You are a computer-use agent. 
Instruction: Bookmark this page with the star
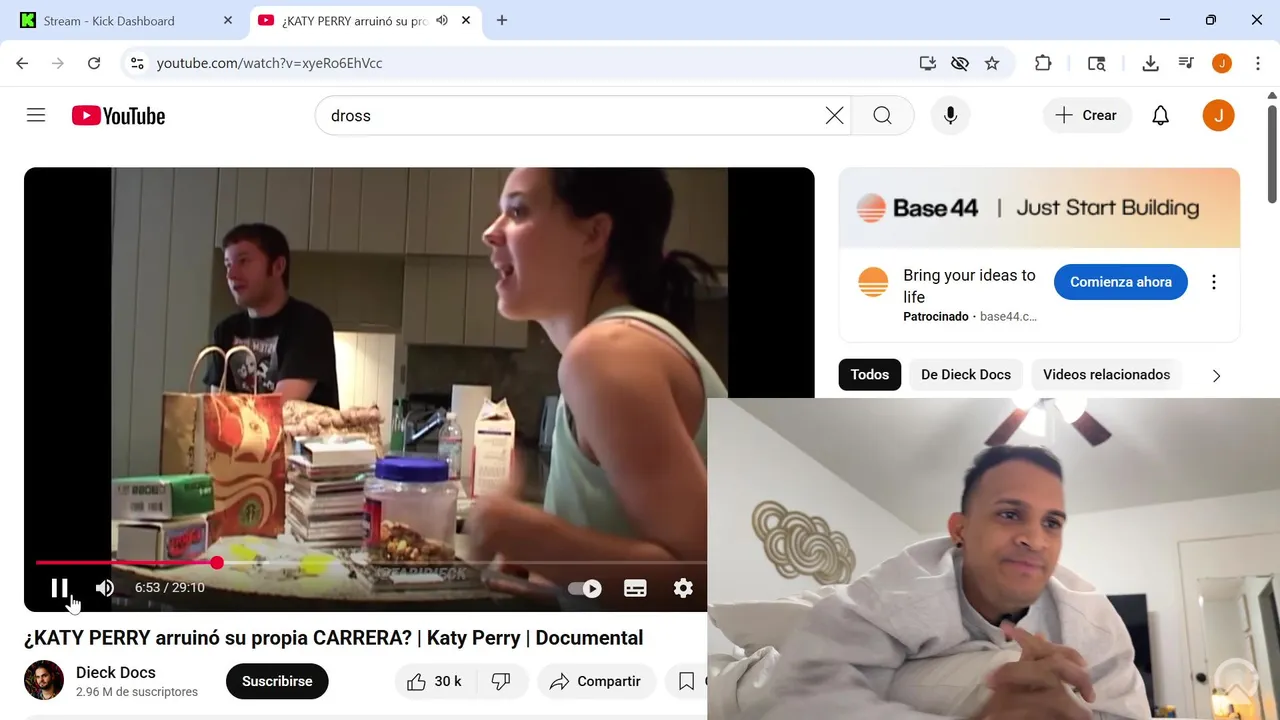pos(992,63)
